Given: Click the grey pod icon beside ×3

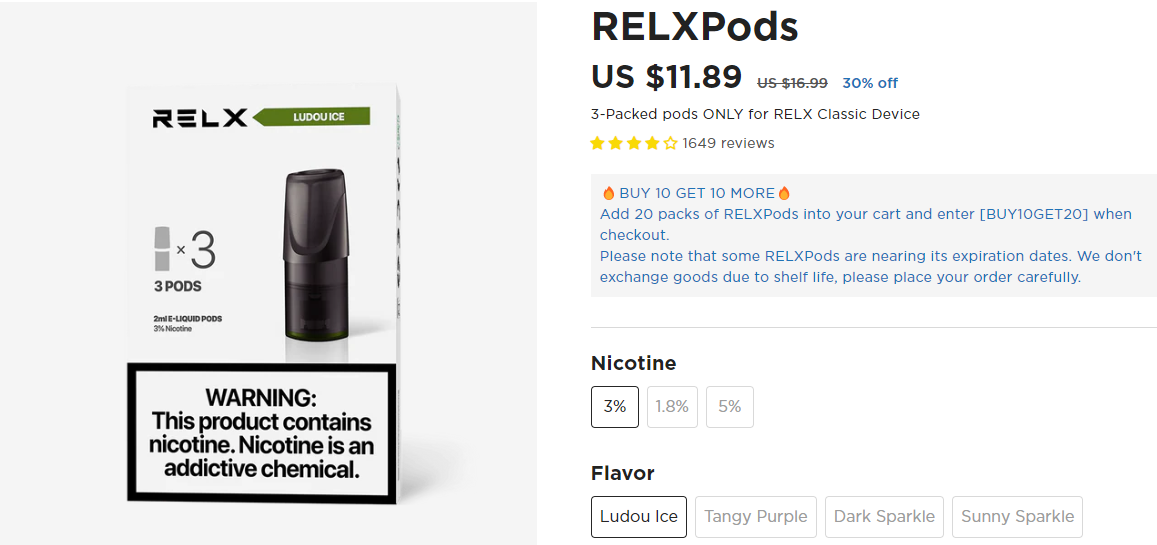Looking at the screenshot, I should pos(163,249).
